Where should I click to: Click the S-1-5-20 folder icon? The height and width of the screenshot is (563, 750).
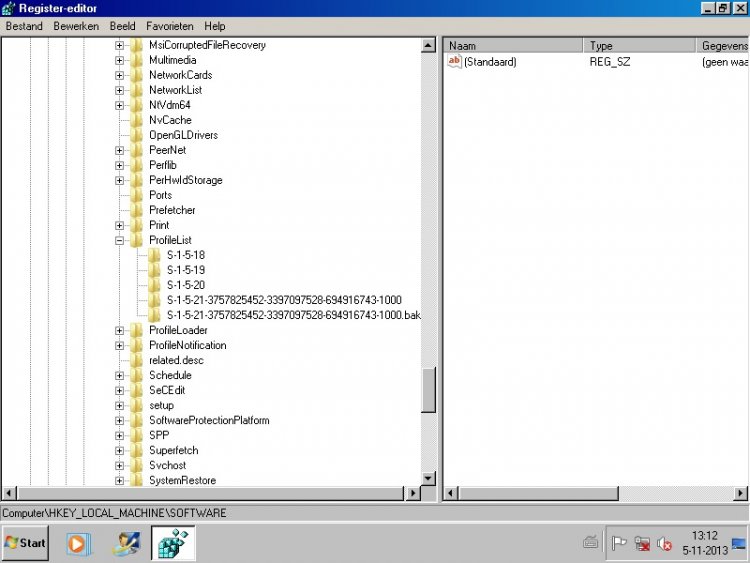tap(154, 285)
